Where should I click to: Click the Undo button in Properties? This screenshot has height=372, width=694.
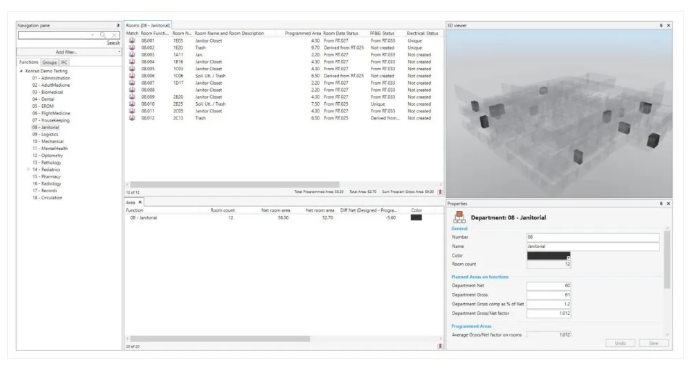click(x=620, y=343)
